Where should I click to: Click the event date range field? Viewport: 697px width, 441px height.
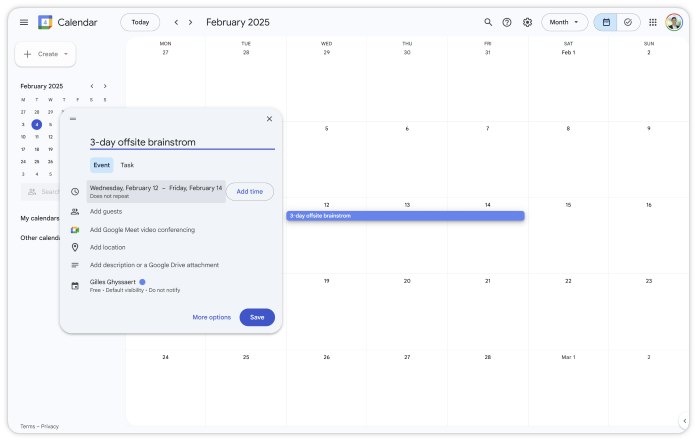click(156, 192)
